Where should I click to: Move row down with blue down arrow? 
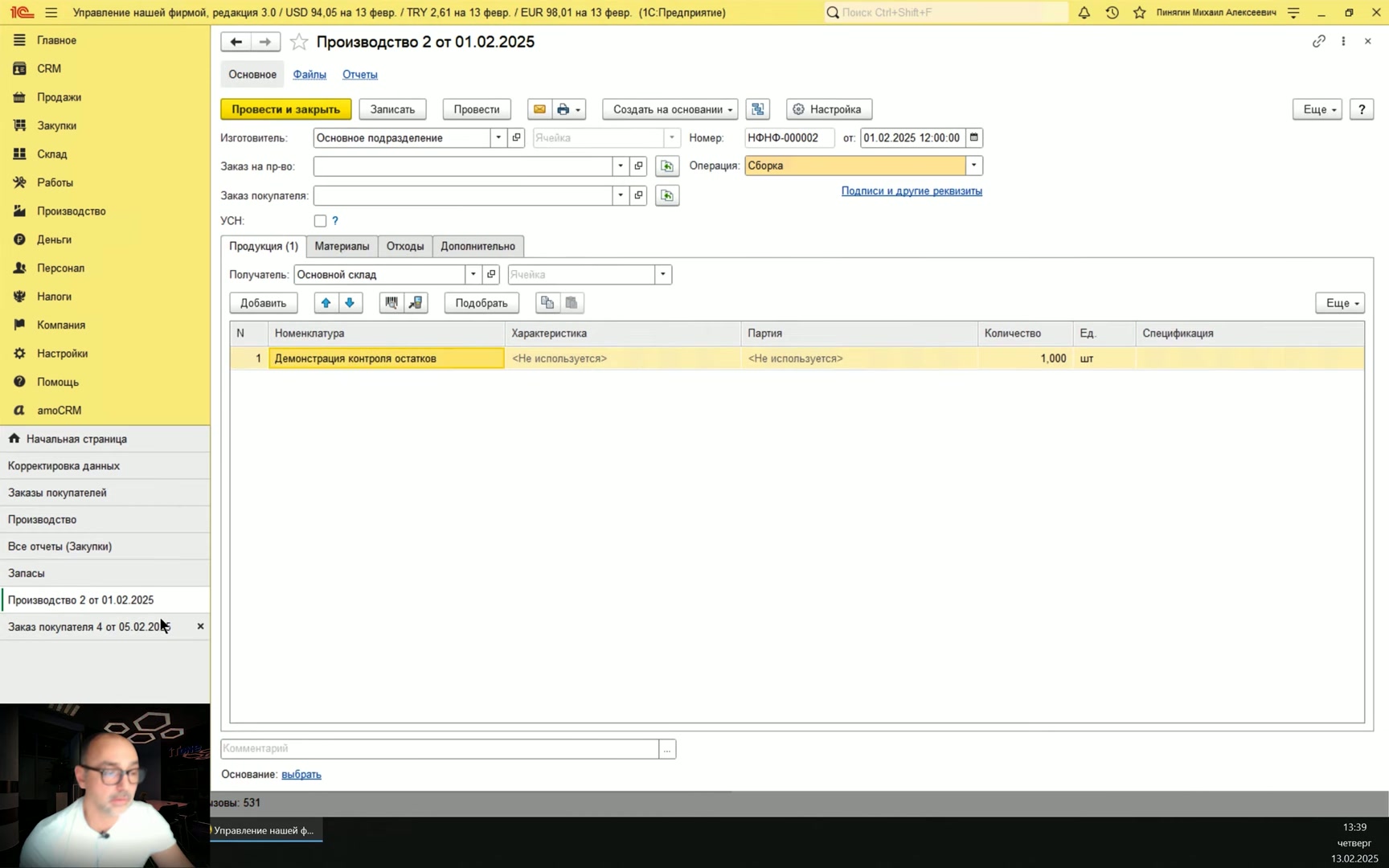tap(350, 303)
